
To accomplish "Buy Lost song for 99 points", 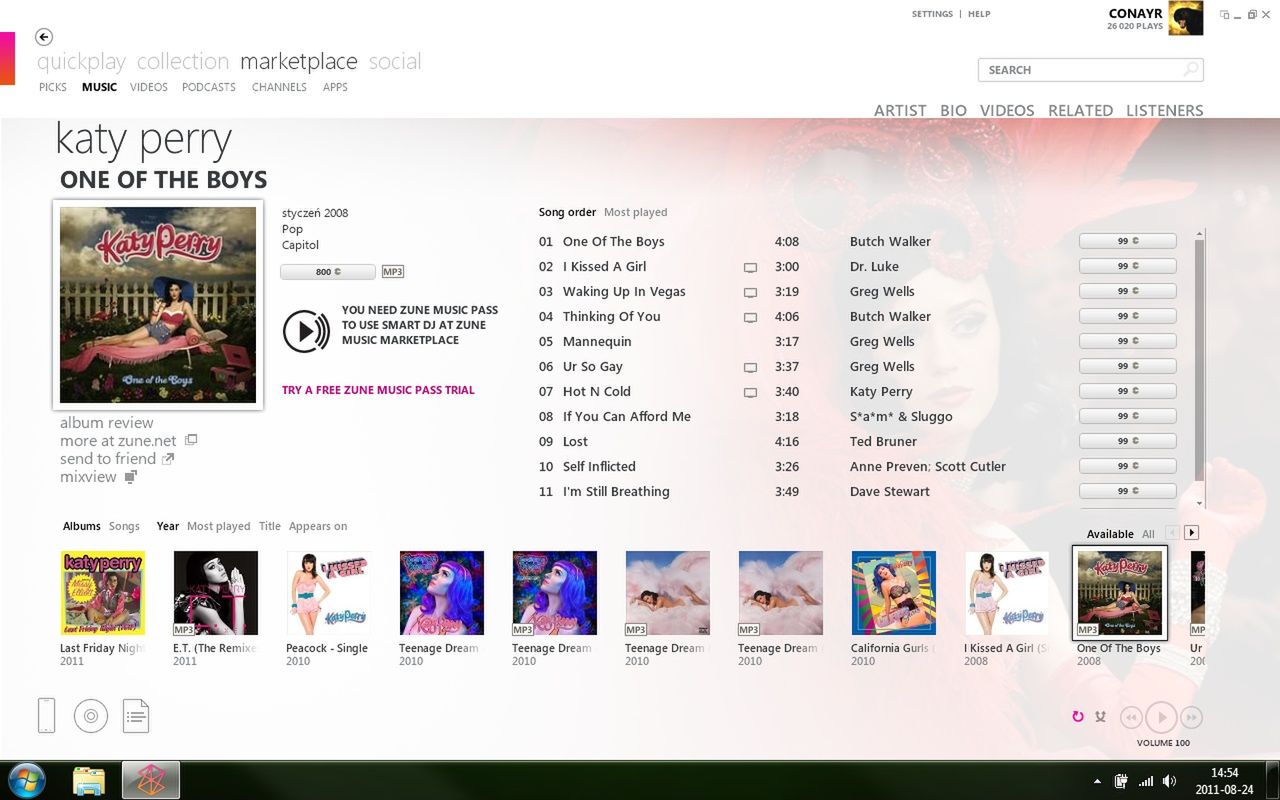I will [x=1128, y=441].
